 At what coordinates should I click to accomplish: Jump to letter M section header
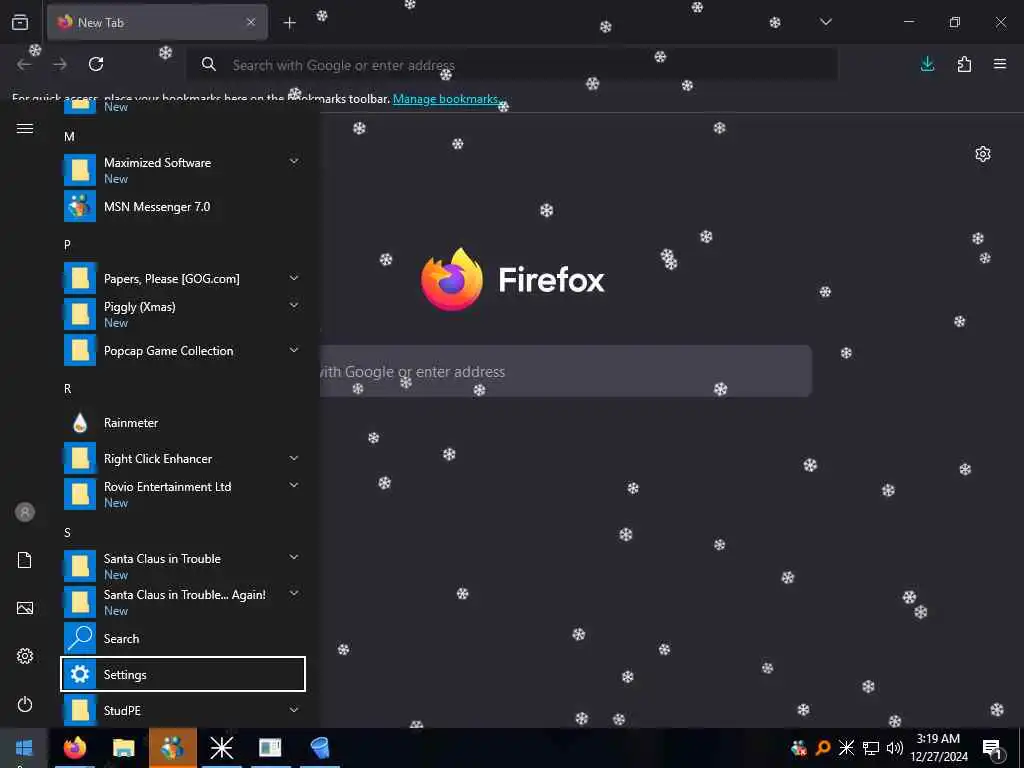tap(69, 136)
